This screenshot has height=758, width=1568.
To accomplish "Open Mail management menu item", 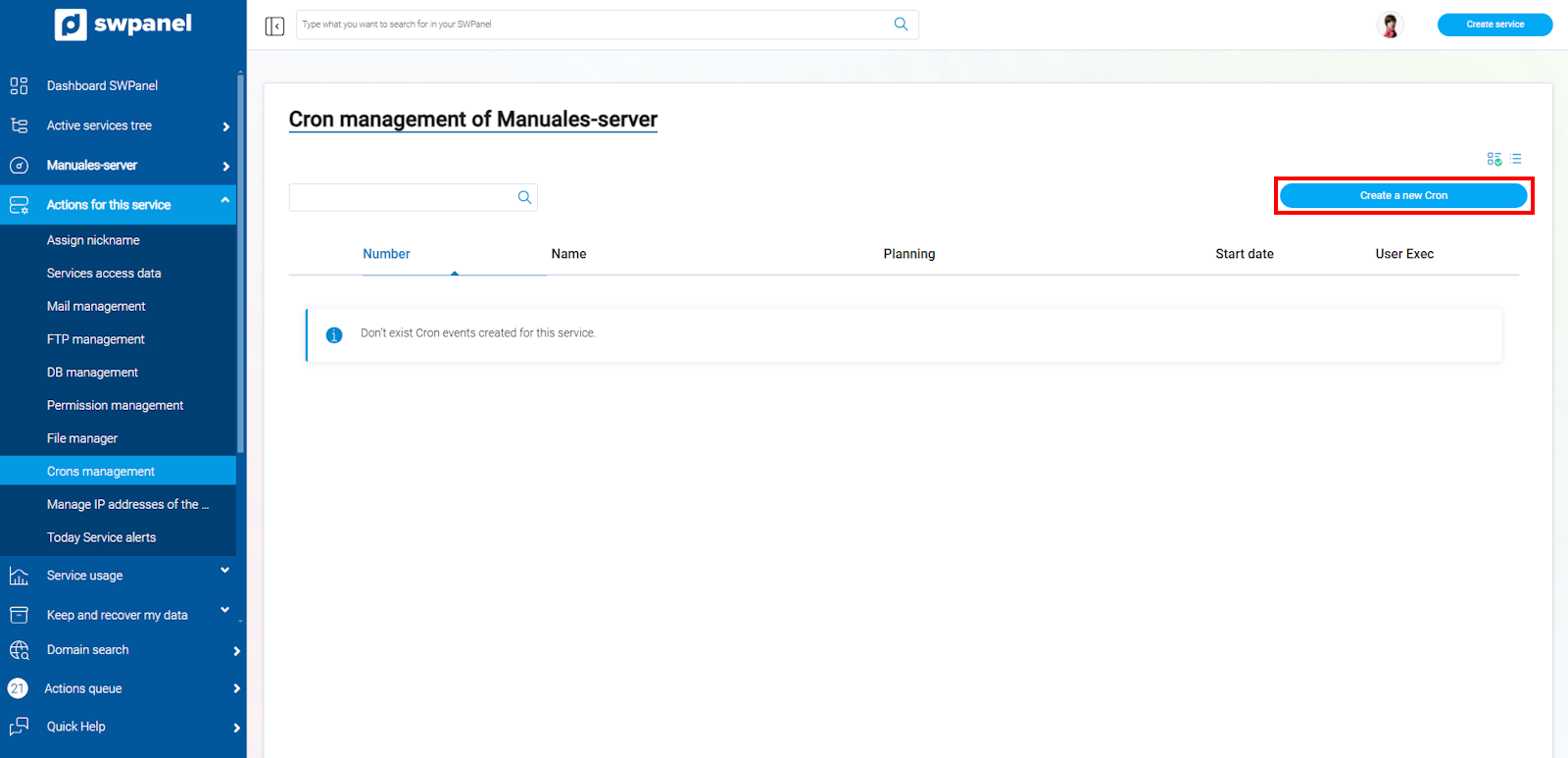I will [96, 306].
